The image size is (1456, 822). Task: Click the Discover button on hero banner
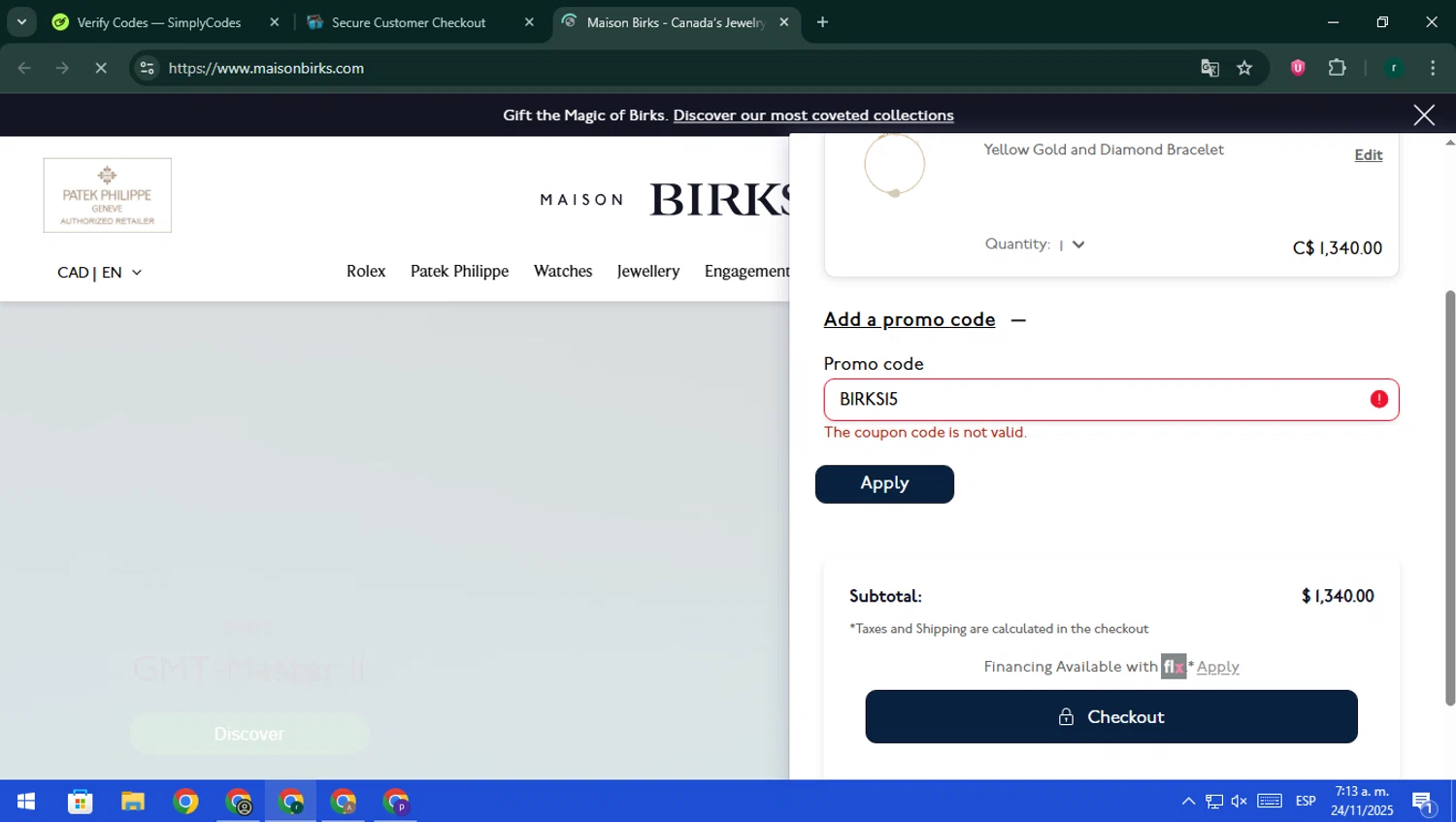(249, 734)
